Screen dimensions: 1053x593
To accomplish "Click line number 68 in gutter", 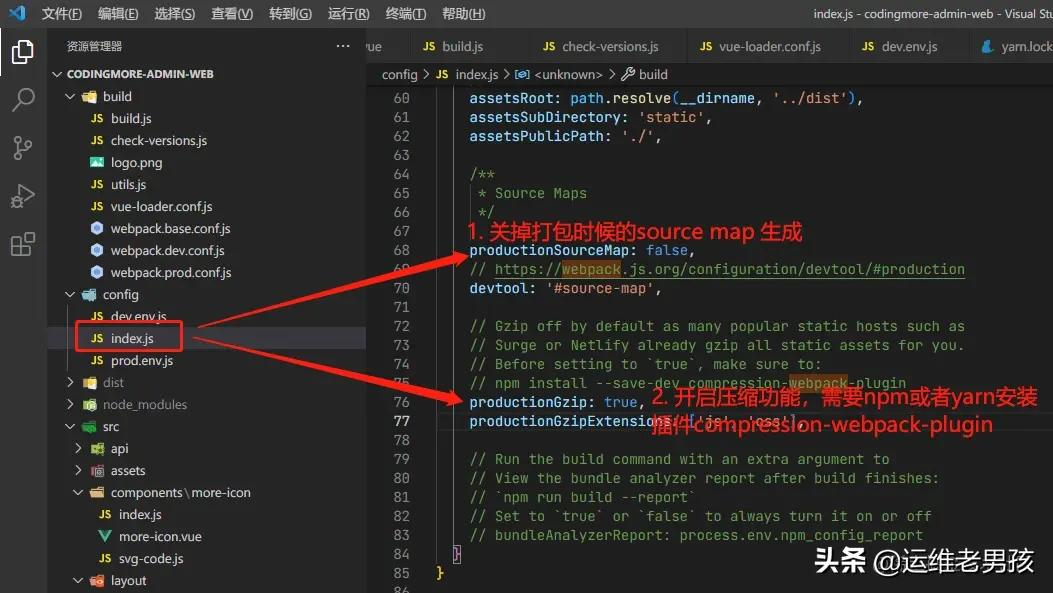I will pos(402,250).
